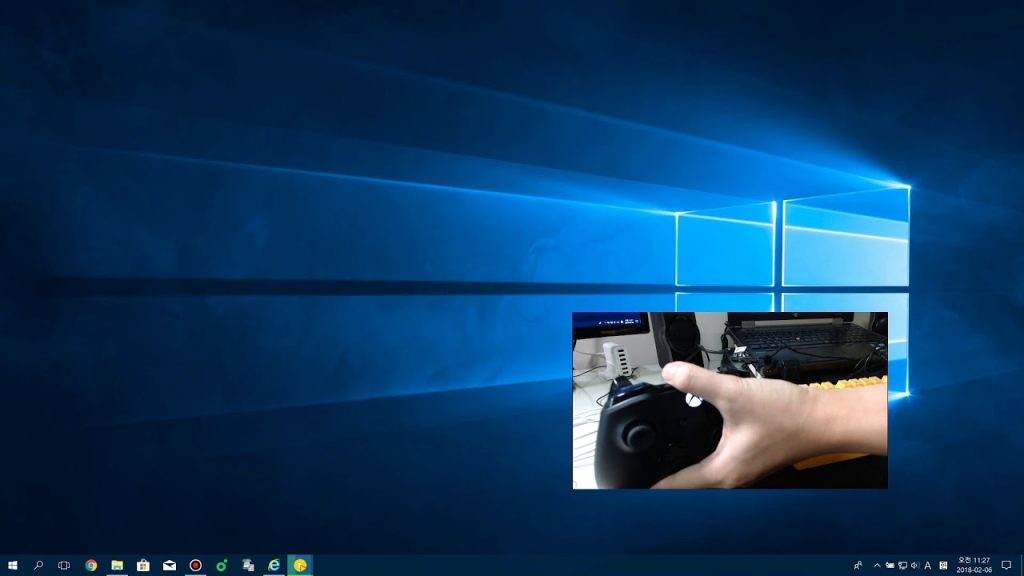Open the green circle app icon
Viewport: 1024px width, 576px height.
tap(222, 565)
